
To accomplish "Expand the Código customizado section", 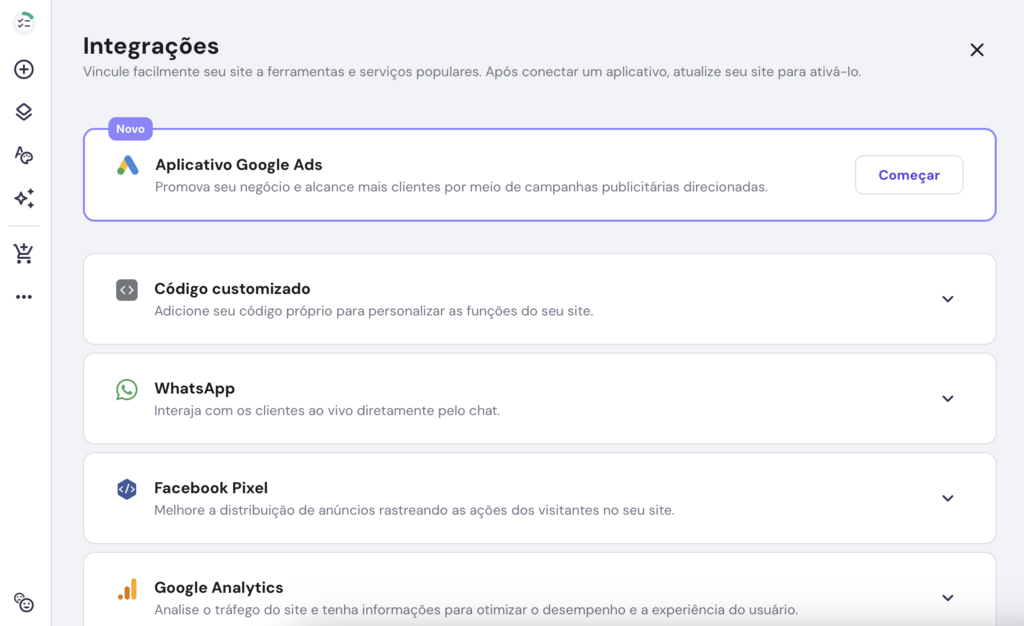I will click(x=947, y=298).
